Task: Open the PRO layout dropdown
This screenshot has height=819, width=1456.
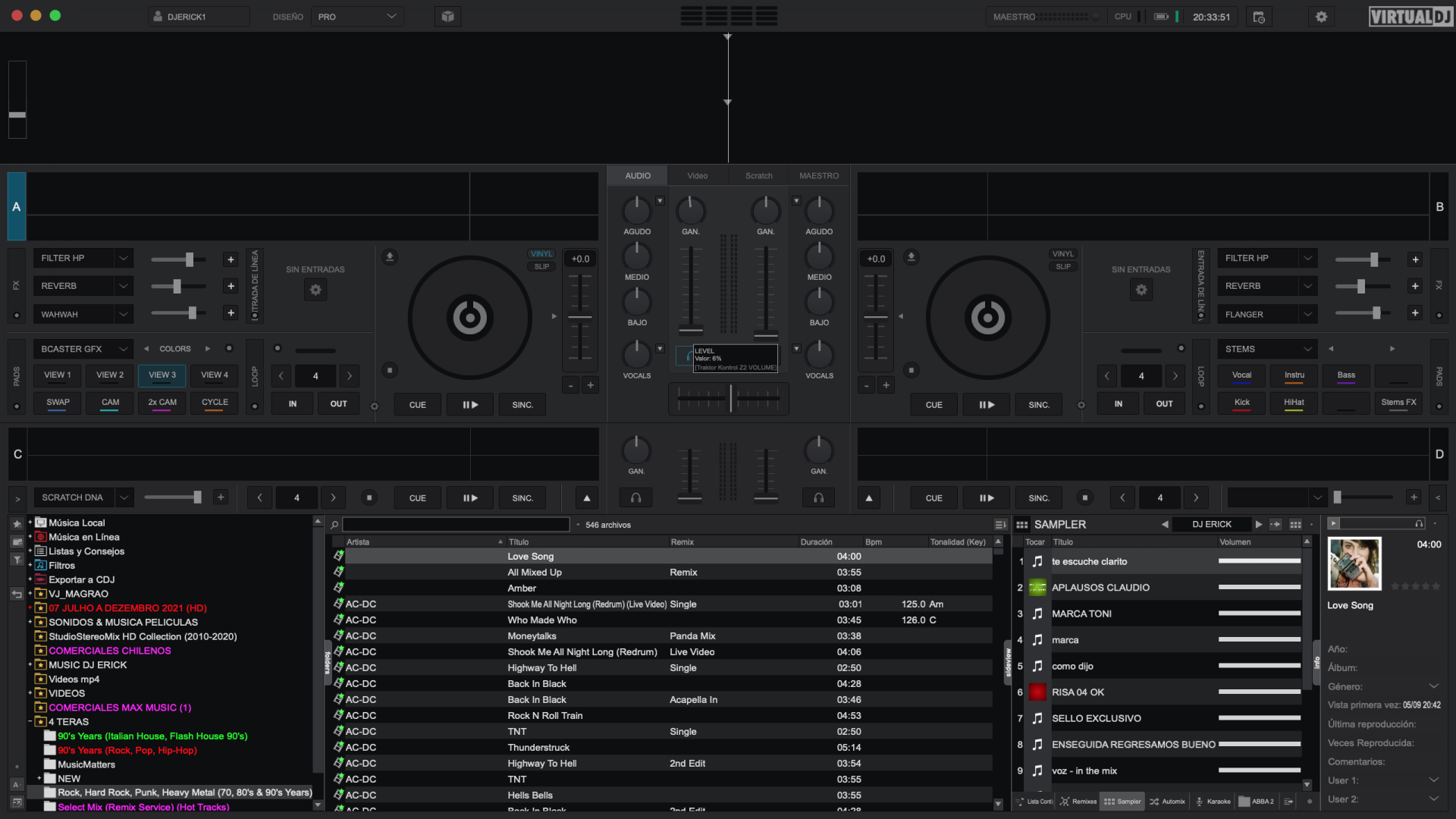Action: (357, 17)
